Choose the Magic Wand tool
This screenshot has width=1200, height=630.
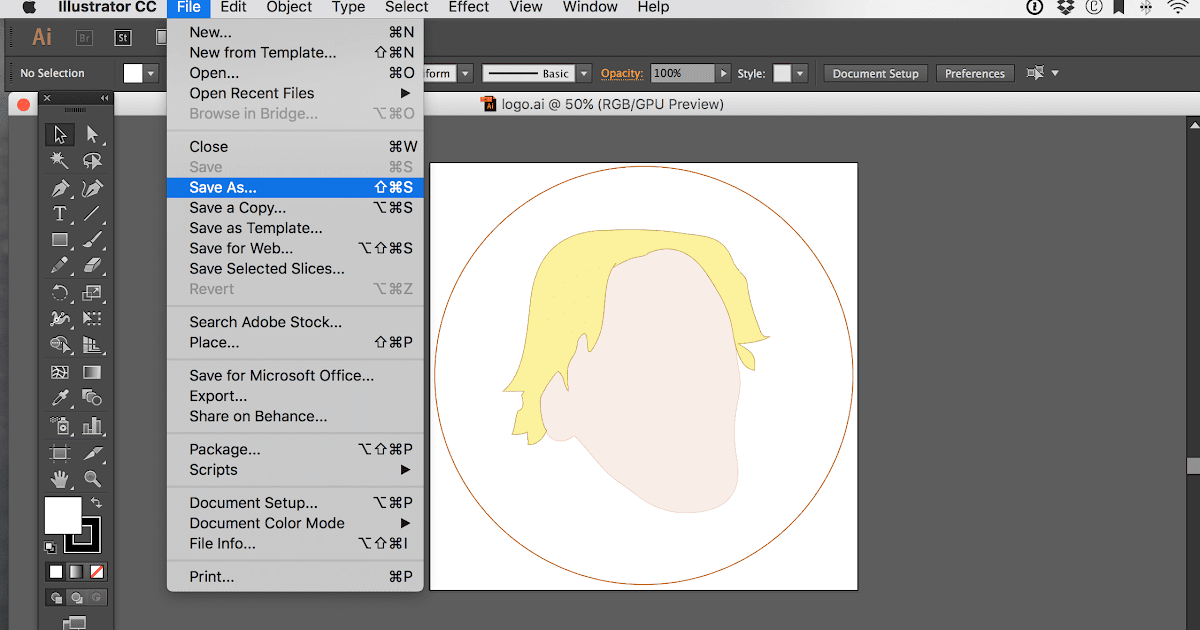pos(60,161)
